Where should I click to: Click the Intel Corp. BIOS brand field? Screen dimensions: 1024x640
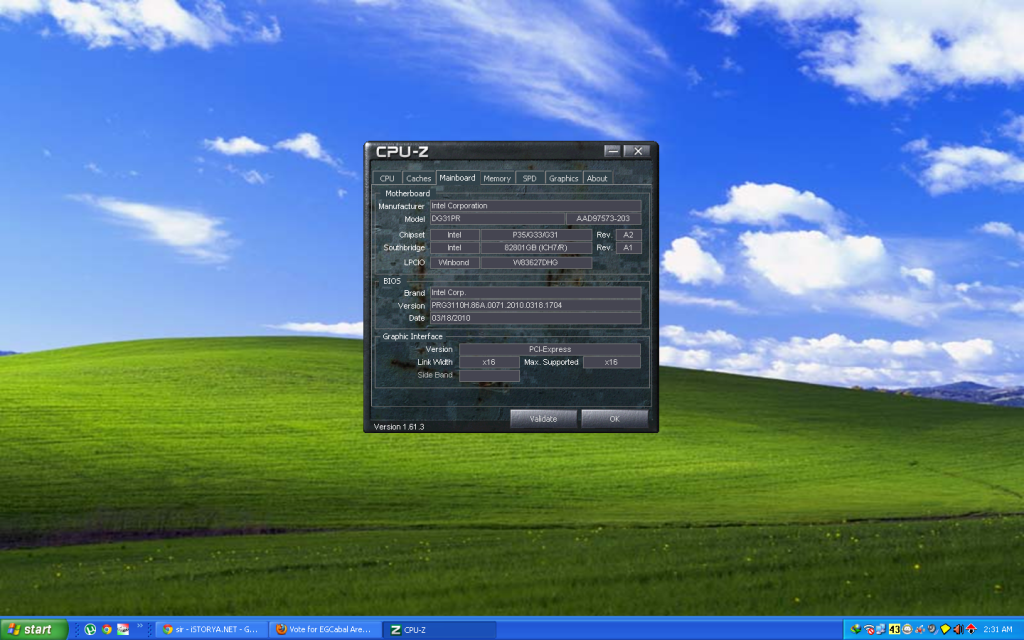535,293
